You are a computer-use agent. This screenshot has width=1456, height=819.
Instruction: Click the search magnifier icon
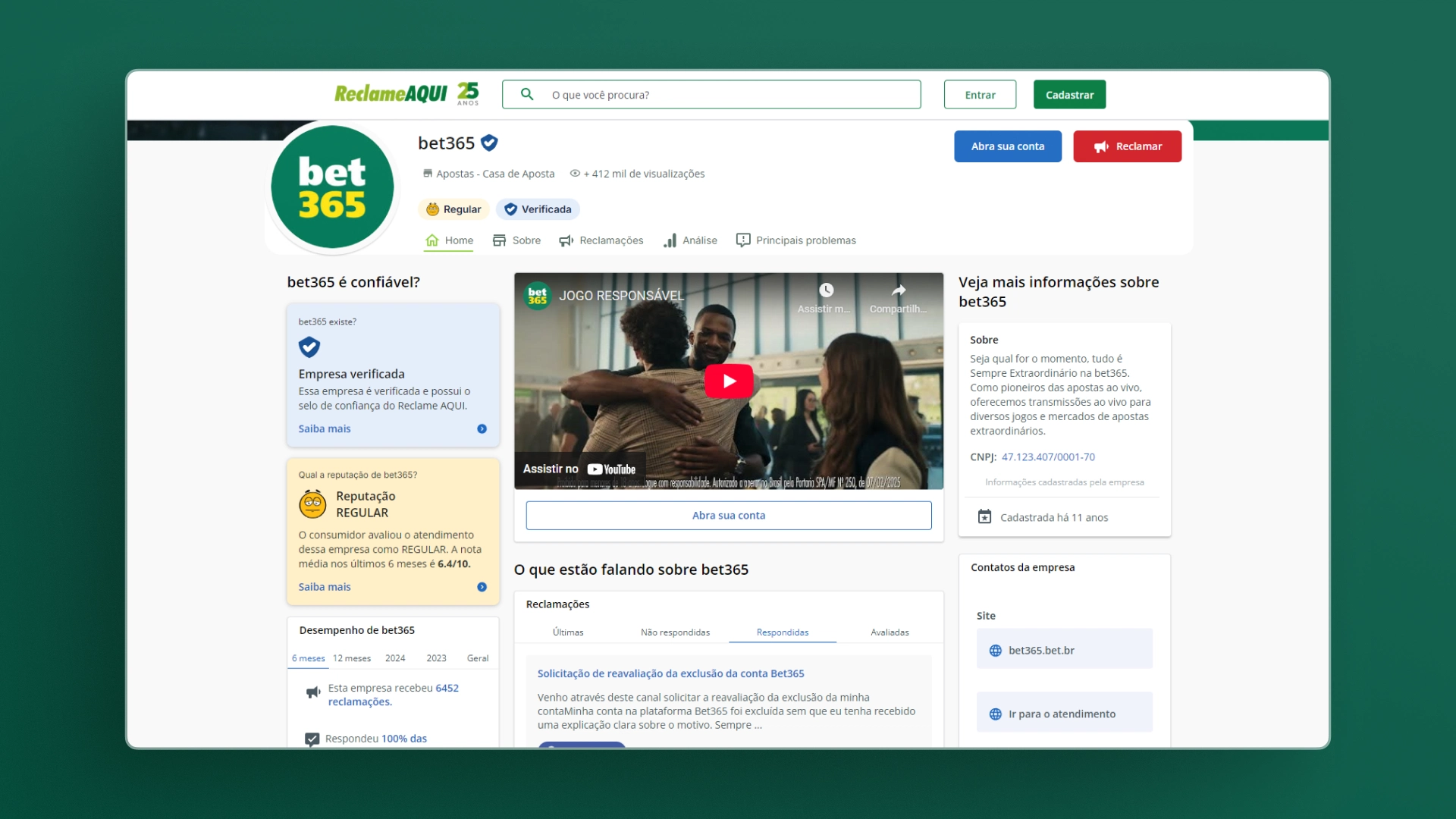tap(527, 94)
